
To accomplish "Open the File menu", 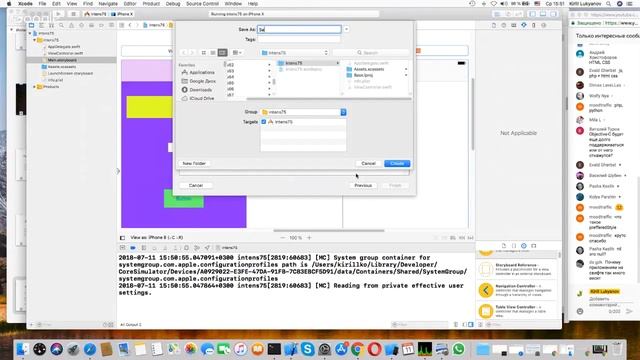I will 42,4.
